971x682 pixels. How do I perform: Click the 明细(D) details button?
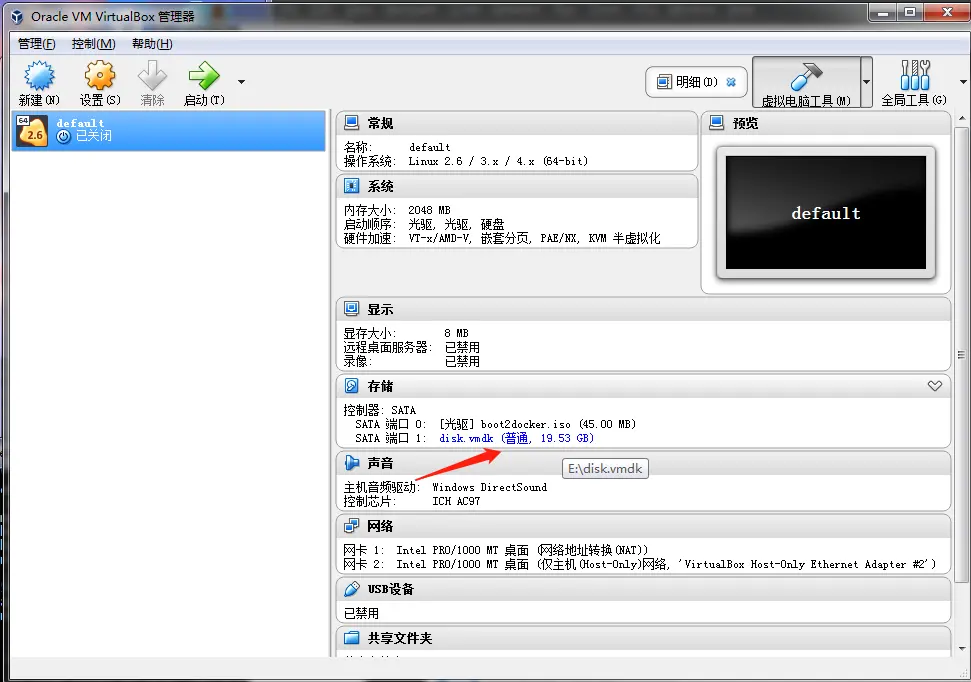click(x=696, y=82)
